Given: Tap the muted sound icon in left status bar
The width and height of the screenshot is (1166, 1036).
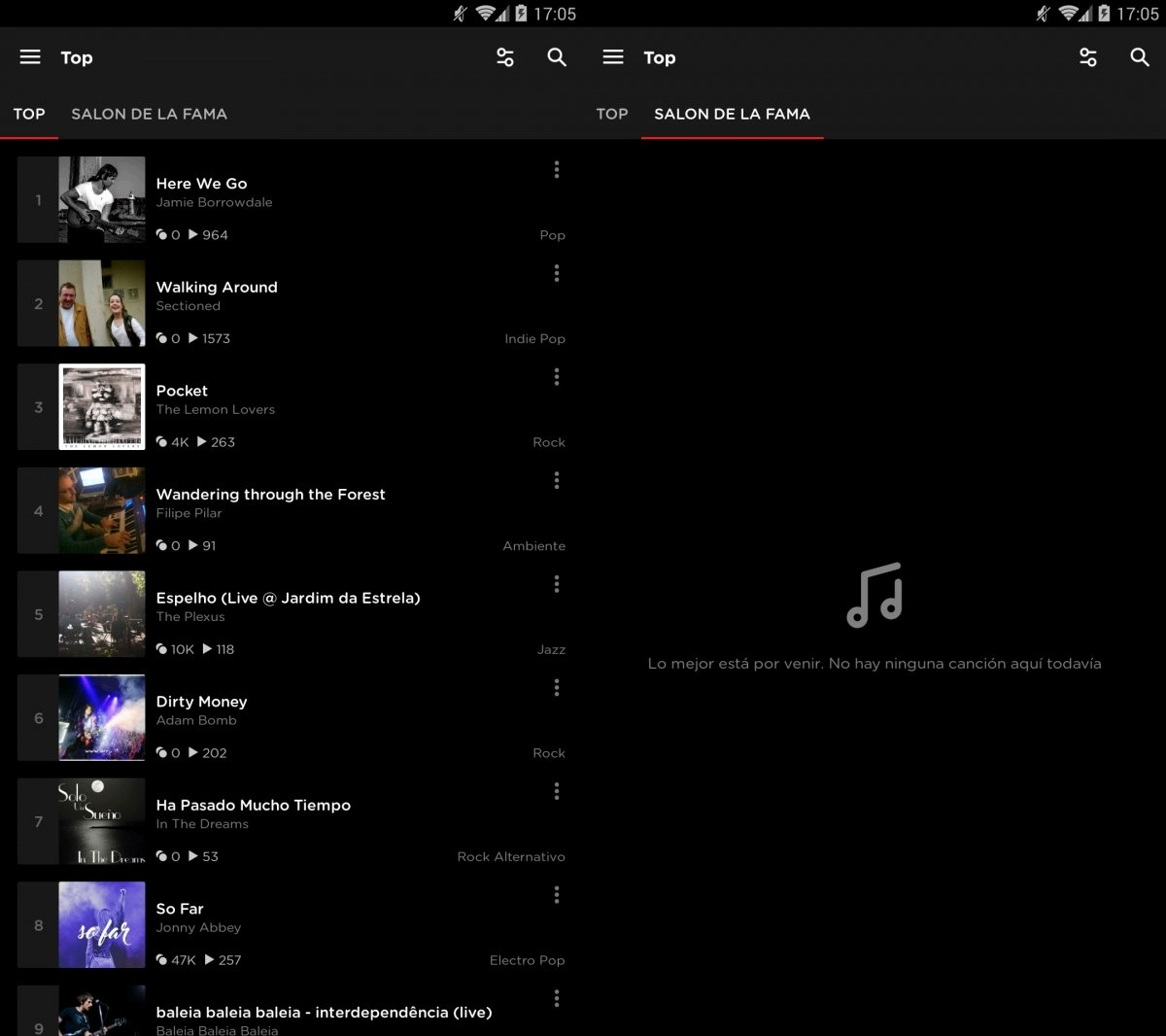Looking at the screenshot, I should coord(461,14).
